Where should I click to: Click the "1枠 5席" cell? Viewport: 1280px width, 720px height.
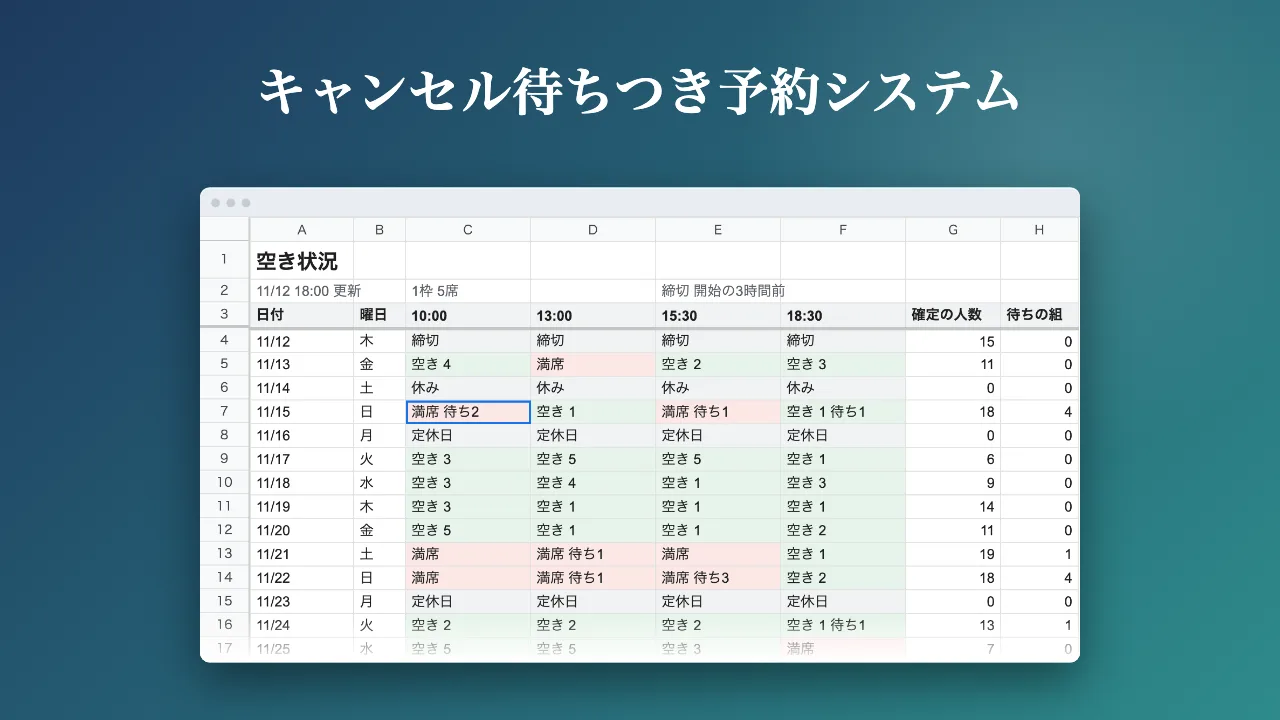tap(468, 291)
